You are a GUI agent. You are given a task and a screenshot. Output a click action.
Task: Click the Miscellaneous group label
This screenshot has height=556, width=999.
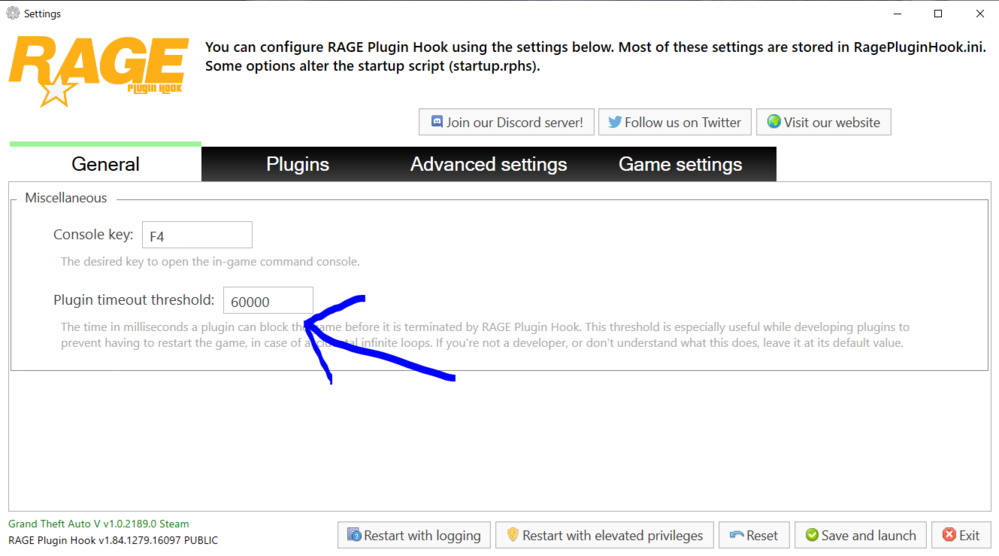point(66,198)
